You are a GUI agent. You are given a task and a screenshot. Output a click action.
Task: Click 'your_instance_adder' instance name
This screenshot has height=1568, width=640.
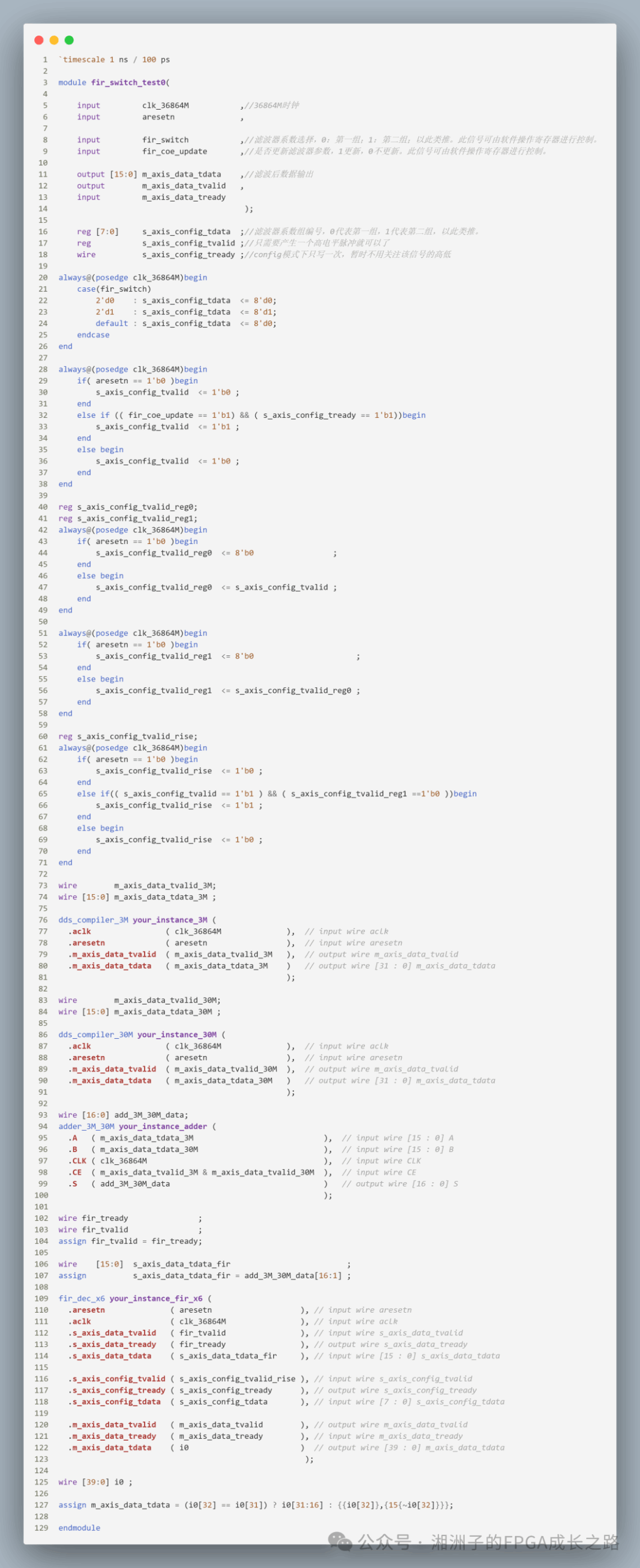pyautogui.click(x=163, y=1126)
